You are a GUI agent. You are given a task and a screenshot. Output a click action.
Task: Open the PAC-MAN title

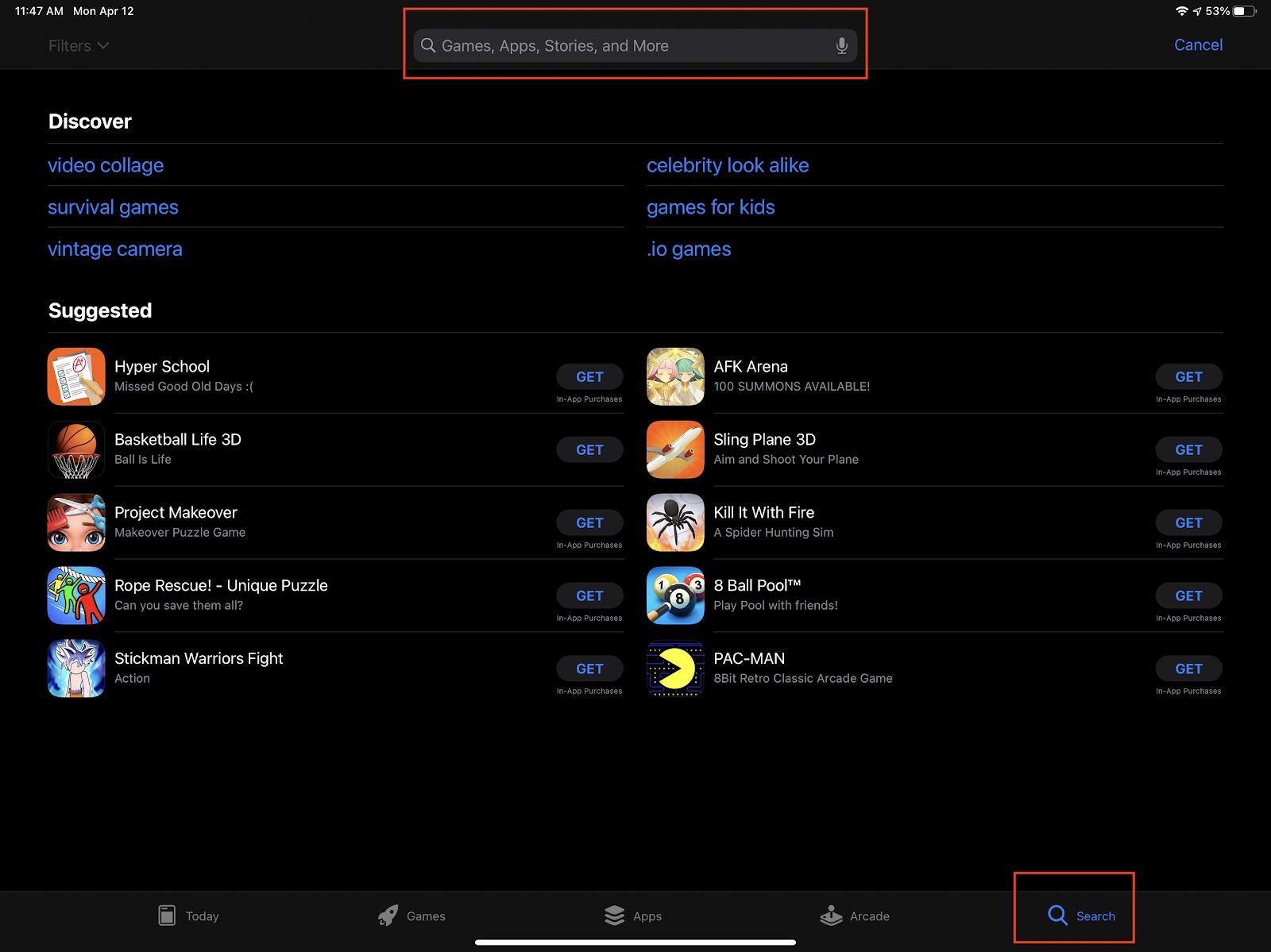tap(749, 659)
